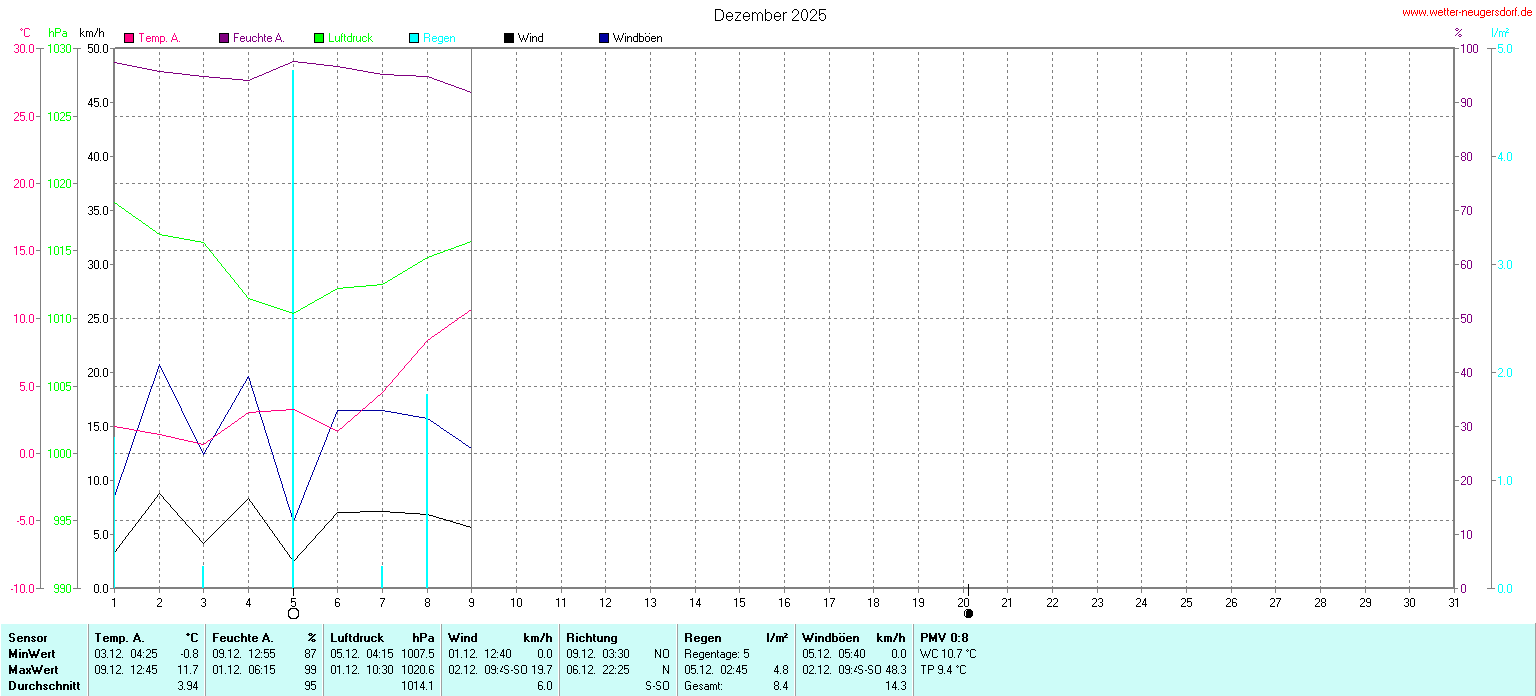Click the green Luftdruck legend square

320,38
